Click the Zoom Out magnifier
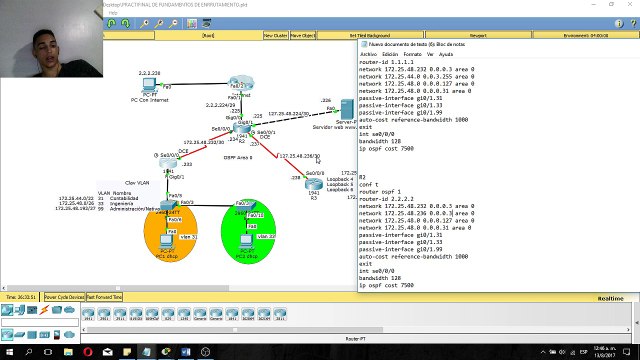640x360 pixels. click(173, 24)
